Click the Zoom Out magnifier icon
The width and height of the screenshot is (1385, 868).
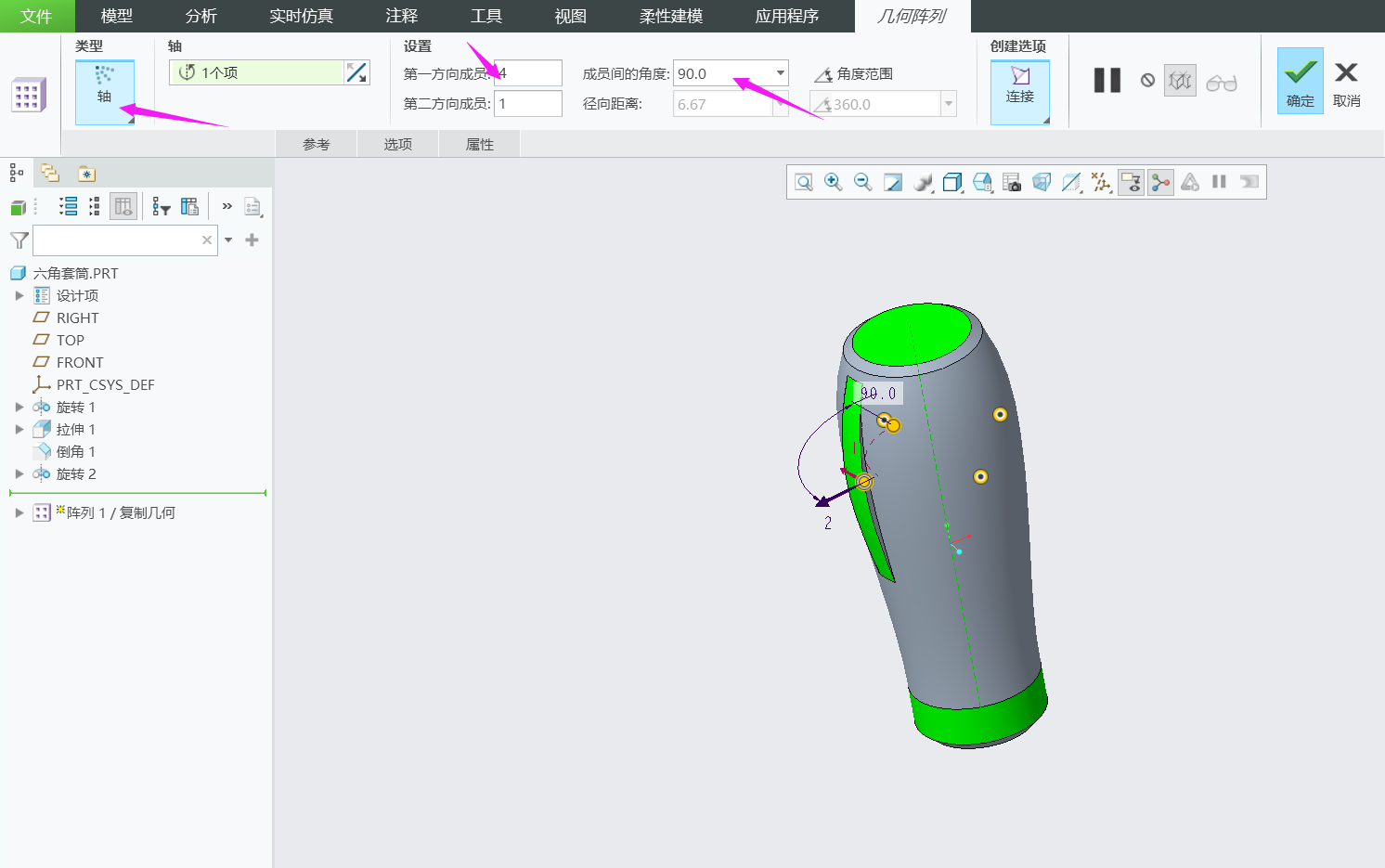863,183
